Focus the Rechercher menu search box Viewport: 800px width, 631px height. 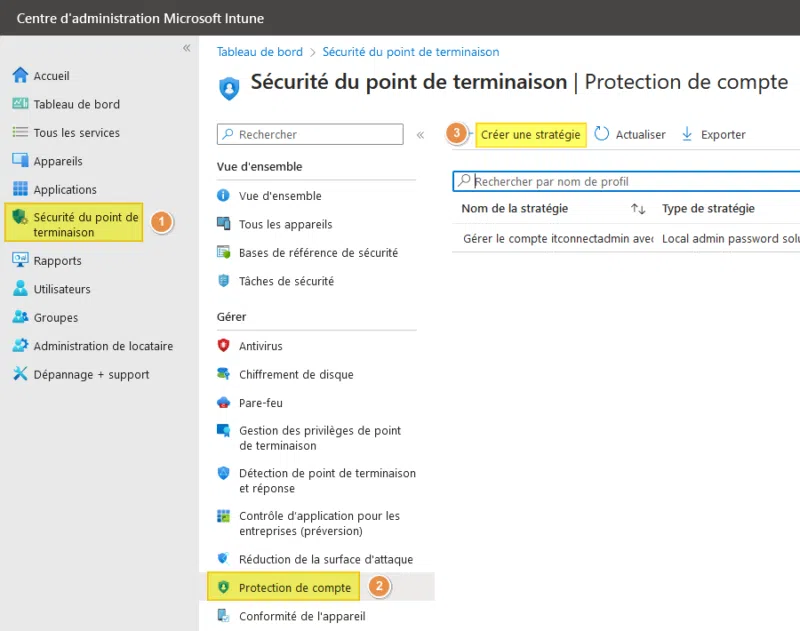[x=315, y=134]
